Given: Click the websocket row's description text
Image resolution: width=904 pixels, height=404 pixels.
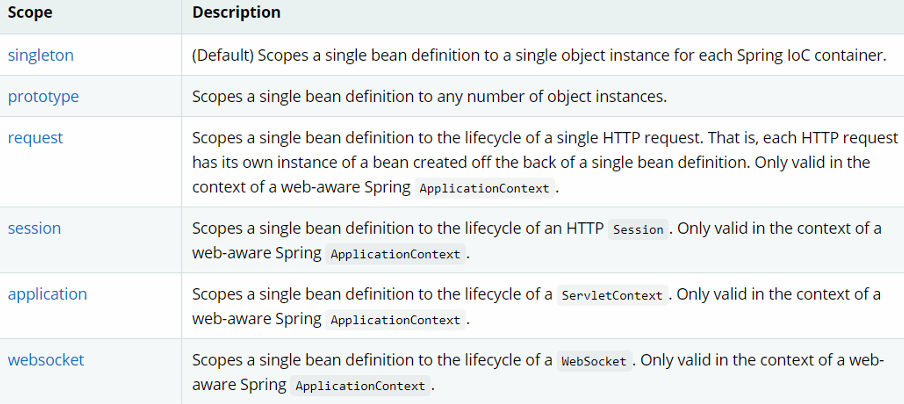Looking at the screenshot, I should pos(372,360).
